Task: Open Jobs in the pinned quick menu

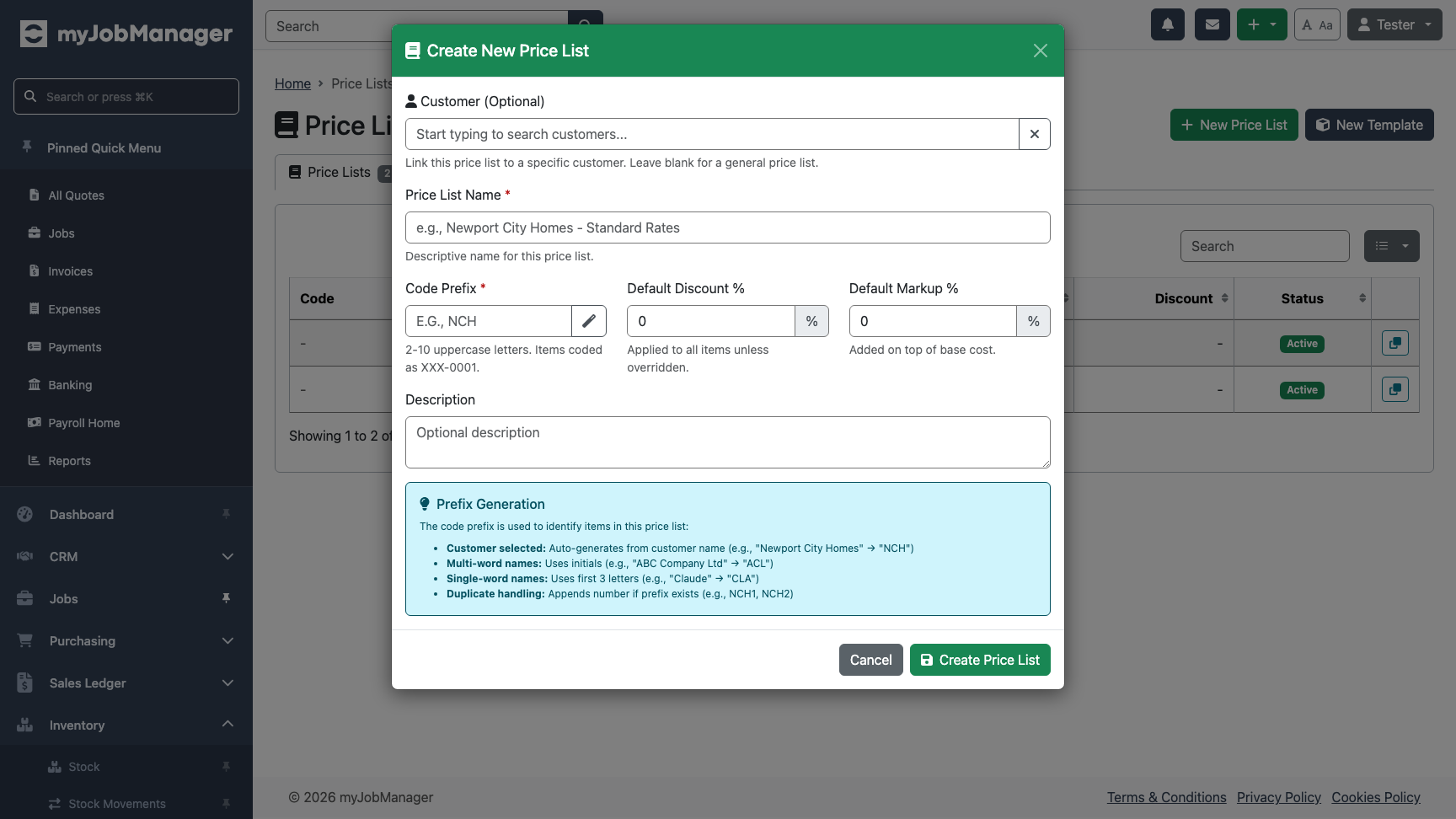Action: click(x=61, y=233)
